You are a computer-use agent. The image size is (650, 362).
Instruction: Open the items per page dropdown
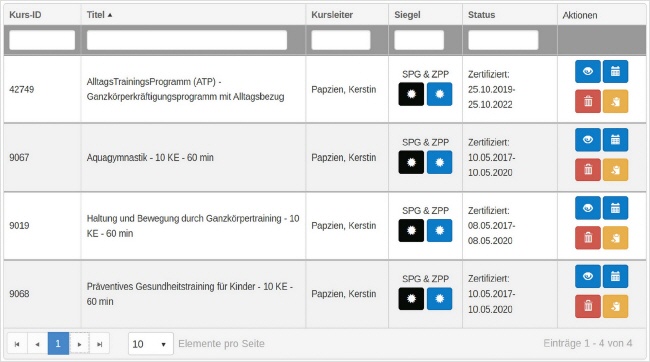150,344
